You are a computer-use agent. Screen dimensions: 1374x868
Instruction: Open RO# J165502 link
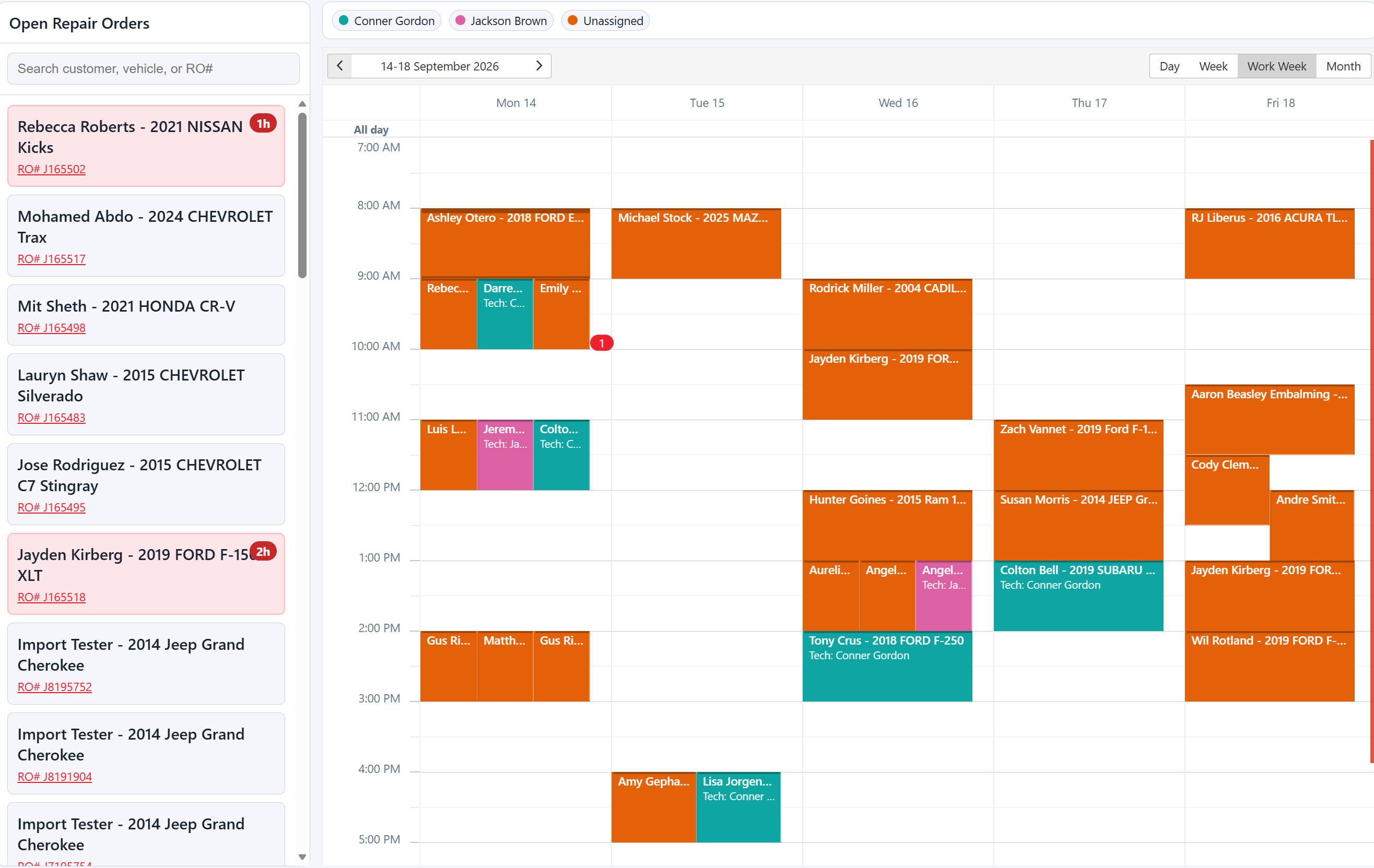[x=51, y=170]
